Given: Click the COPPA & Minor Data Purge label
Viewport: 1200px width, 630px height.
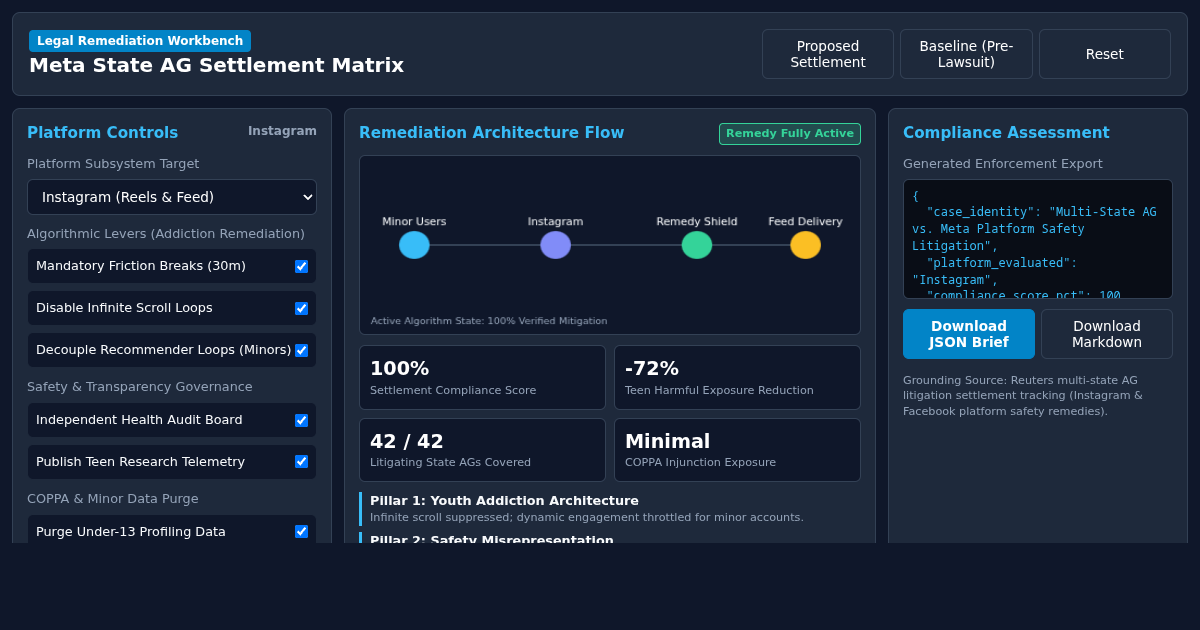Looking at the screenshot, I should pyautogui.click(x=113, y=499).
